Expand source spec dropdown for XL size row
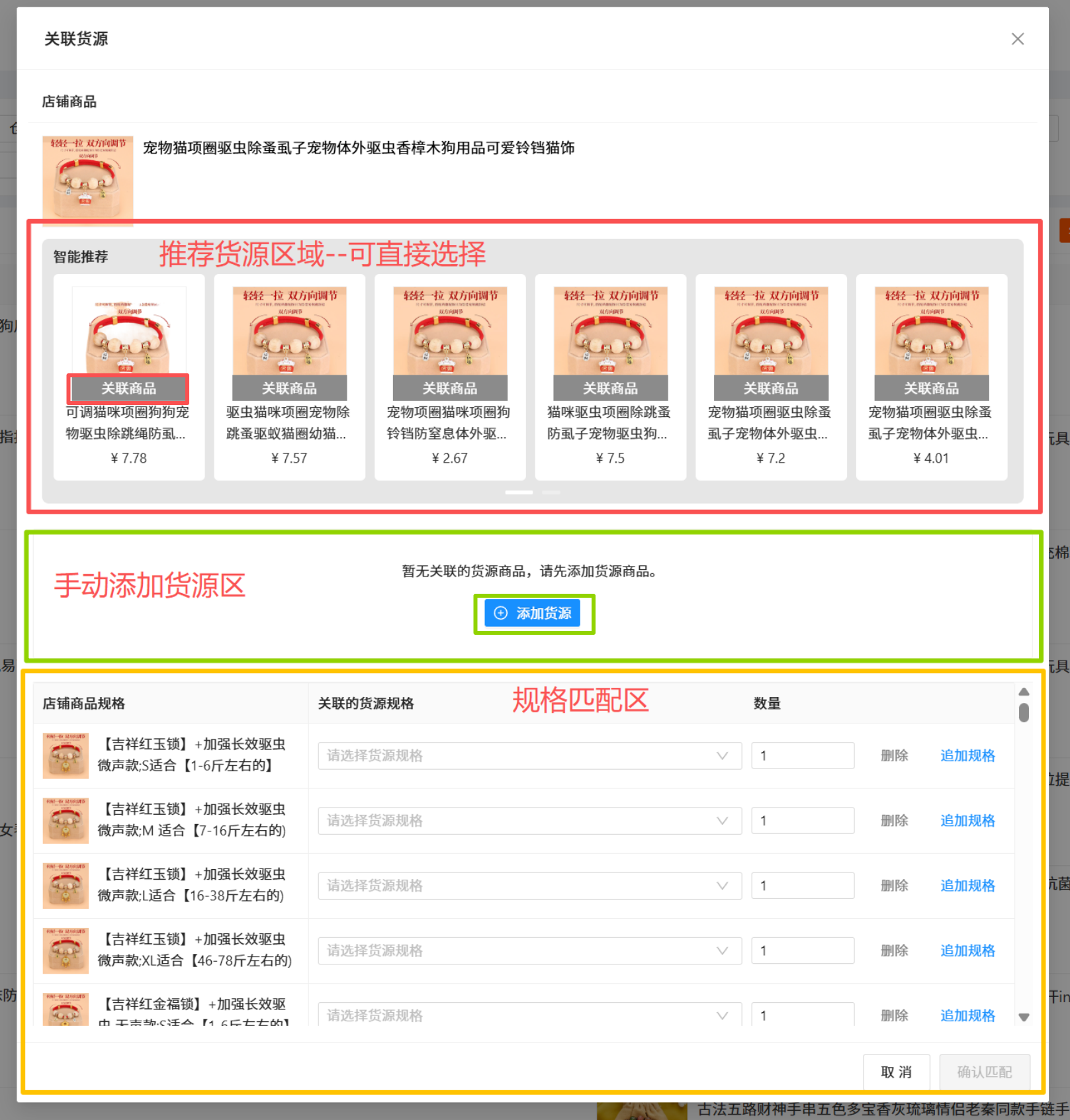Image resolution: width=1070 pixels, height=1120 pixels. click(529, 951)
